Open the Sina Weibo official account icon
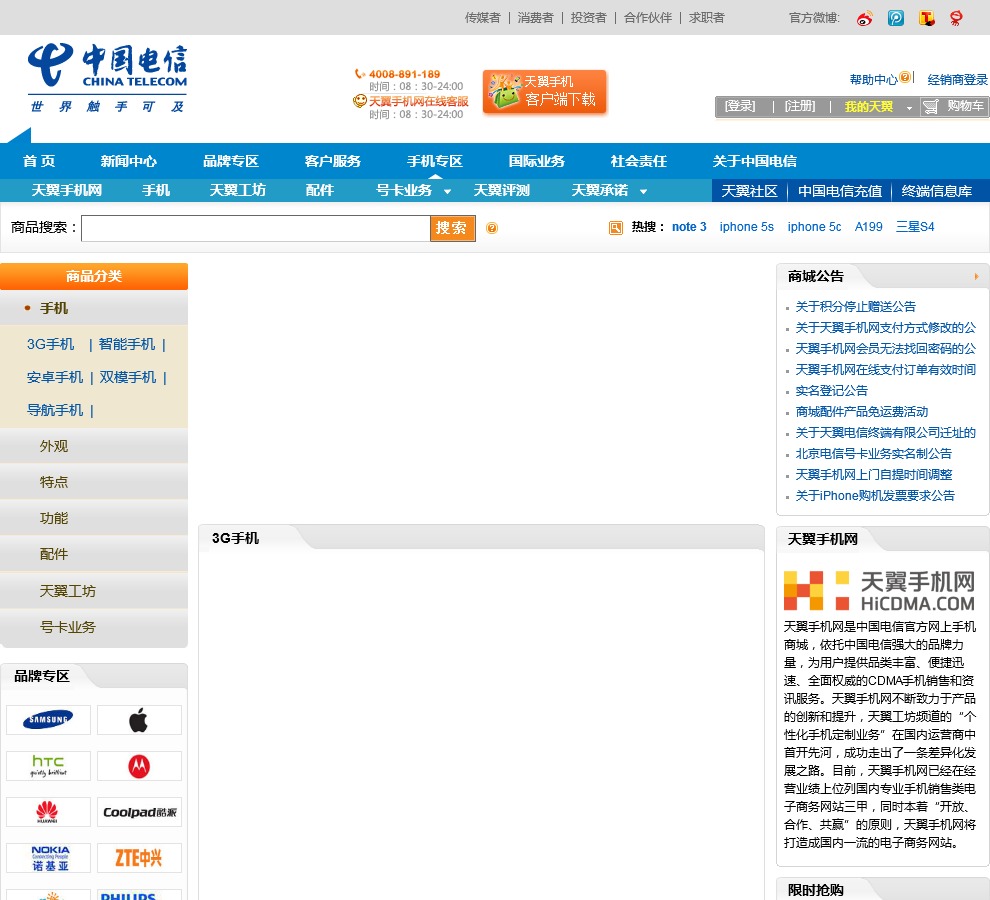The height and width of the screenshot is (900, 990). point(864,18)
